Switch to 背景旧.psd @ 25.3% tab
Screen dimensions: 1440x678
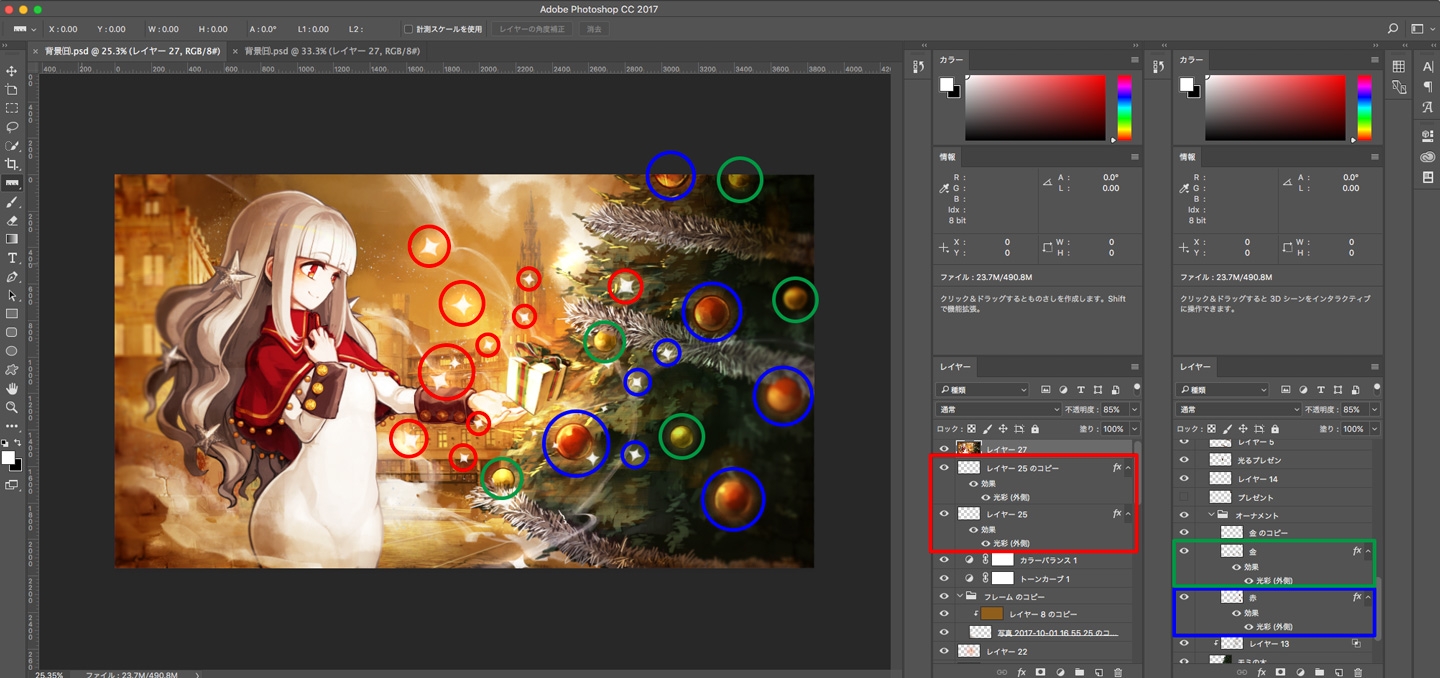(133, 50)
